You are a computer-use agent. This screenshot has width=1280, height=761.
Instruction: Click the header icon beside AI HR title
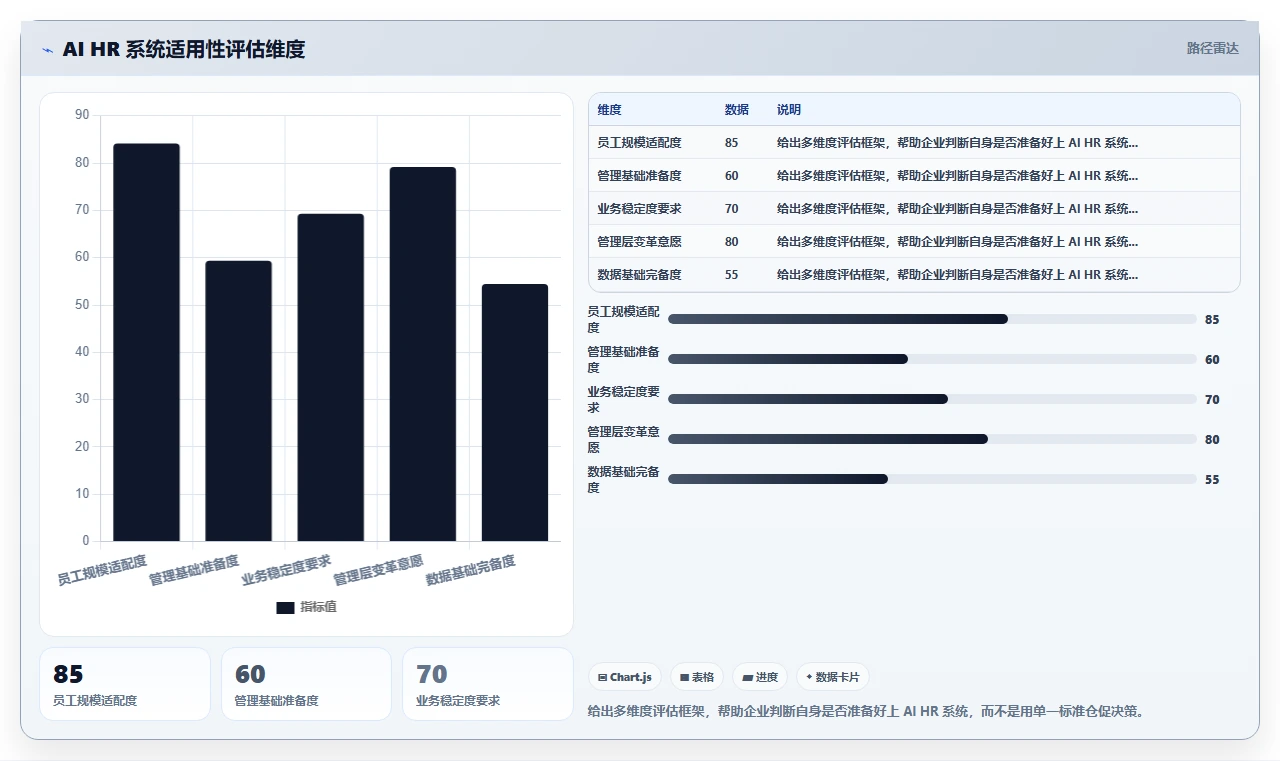coord(47,50)
